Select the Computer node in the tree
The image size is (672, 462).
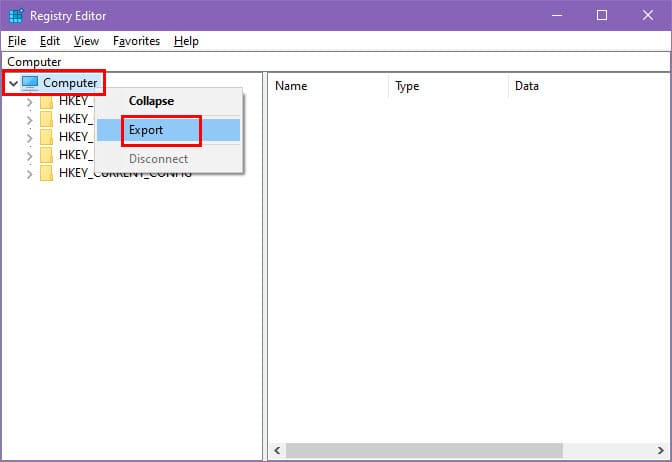[70, 83]
